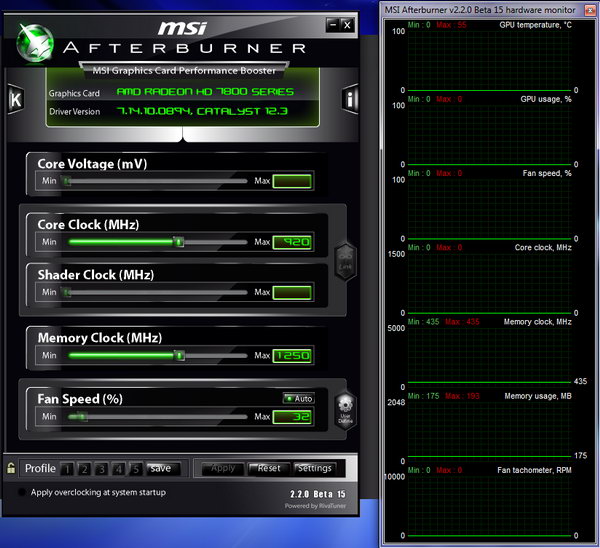The height and width of the screenshot is (548, 600).
Task: Open the User Define fan gear icon
Action: [x=345, y=411]
